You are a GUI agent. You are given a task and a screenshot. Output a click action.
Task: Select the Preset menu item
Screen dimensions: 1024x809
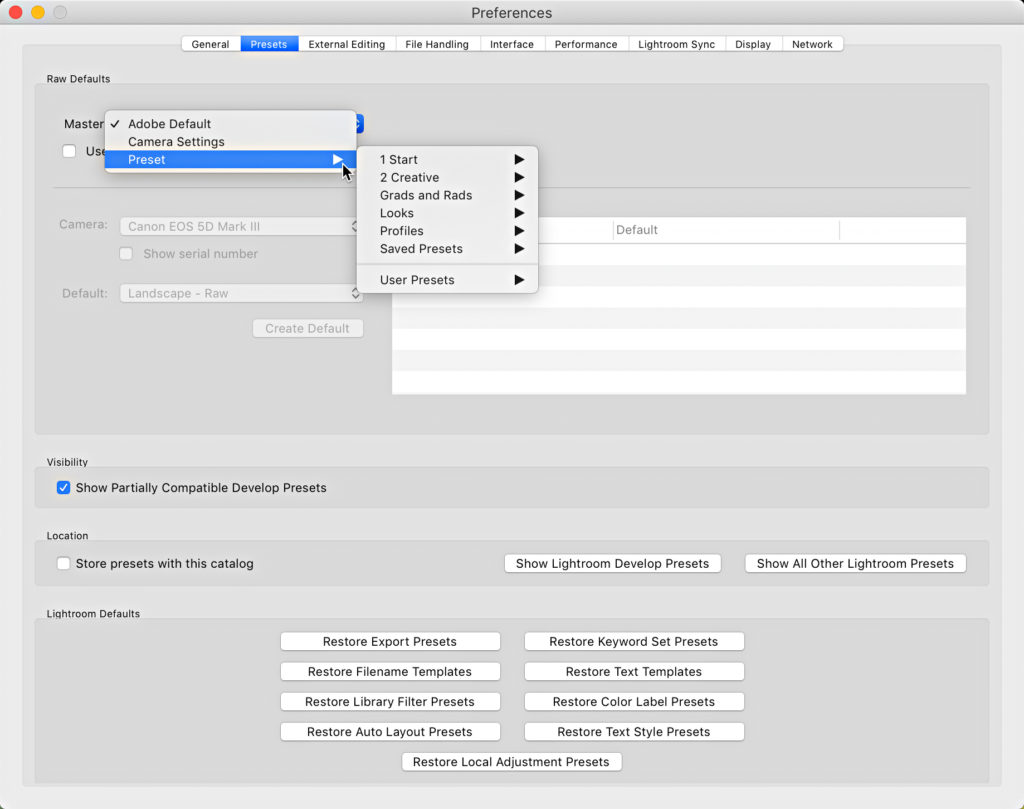click(231, 159)
